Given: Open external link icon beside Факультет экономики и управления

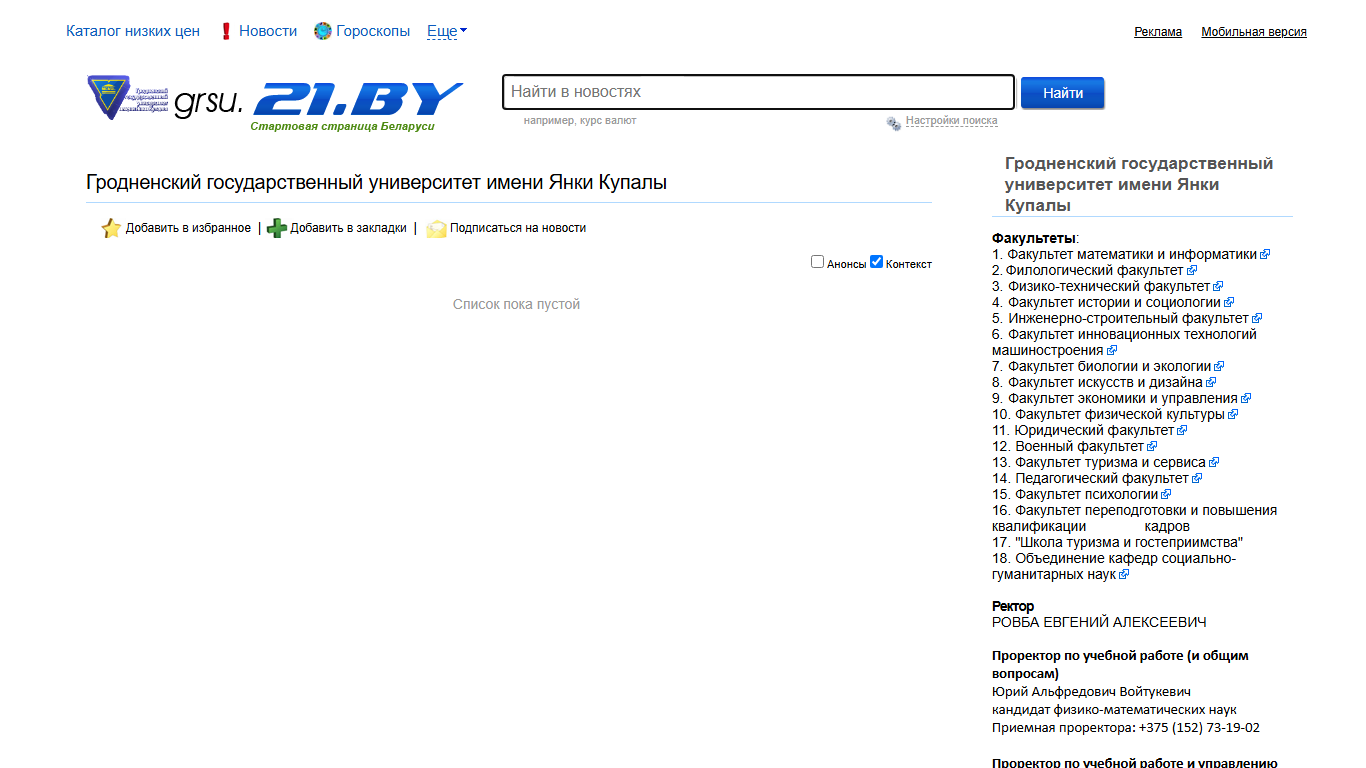Looking at the screenshot, I should [1246, 399].
